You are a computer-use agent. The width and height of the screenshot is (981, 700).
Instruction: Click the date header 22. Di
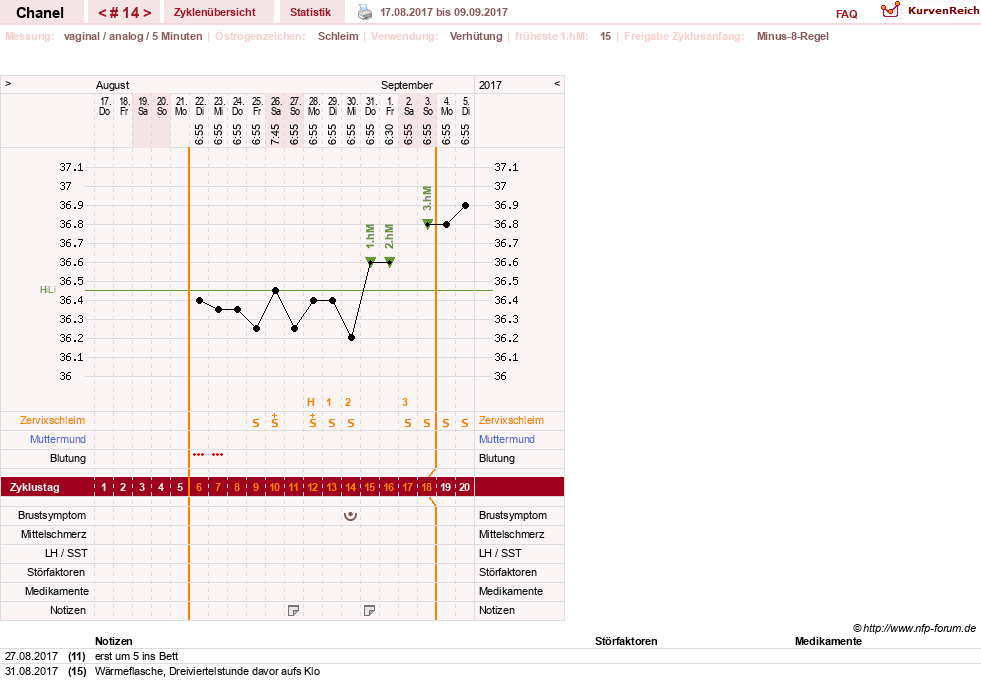pyautogui.click(x=200, y=106)
